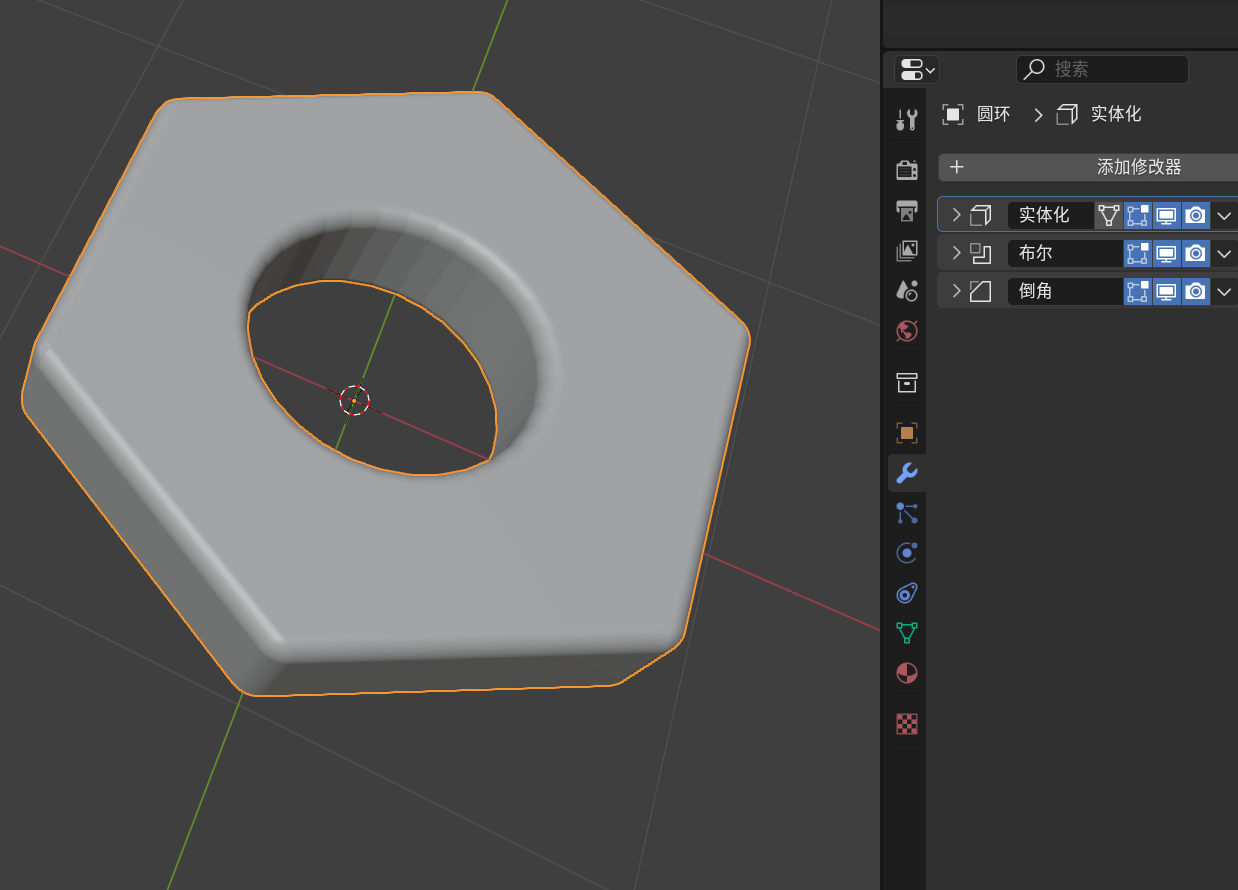Click the 圆环 object breadcrumb
Screen dimensions: 1238x890
[x=993, y=114]
